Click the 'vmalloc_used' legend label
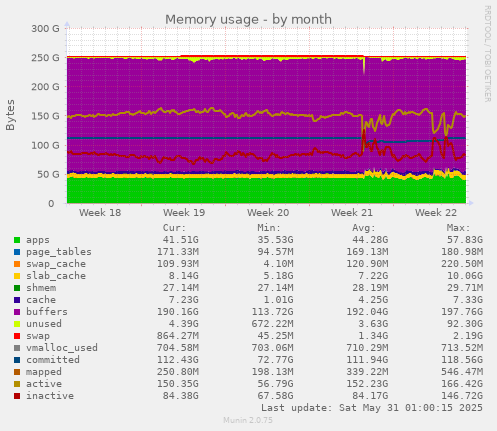The height and width of the screenshot is (431, 497). (x=62, y=348)
